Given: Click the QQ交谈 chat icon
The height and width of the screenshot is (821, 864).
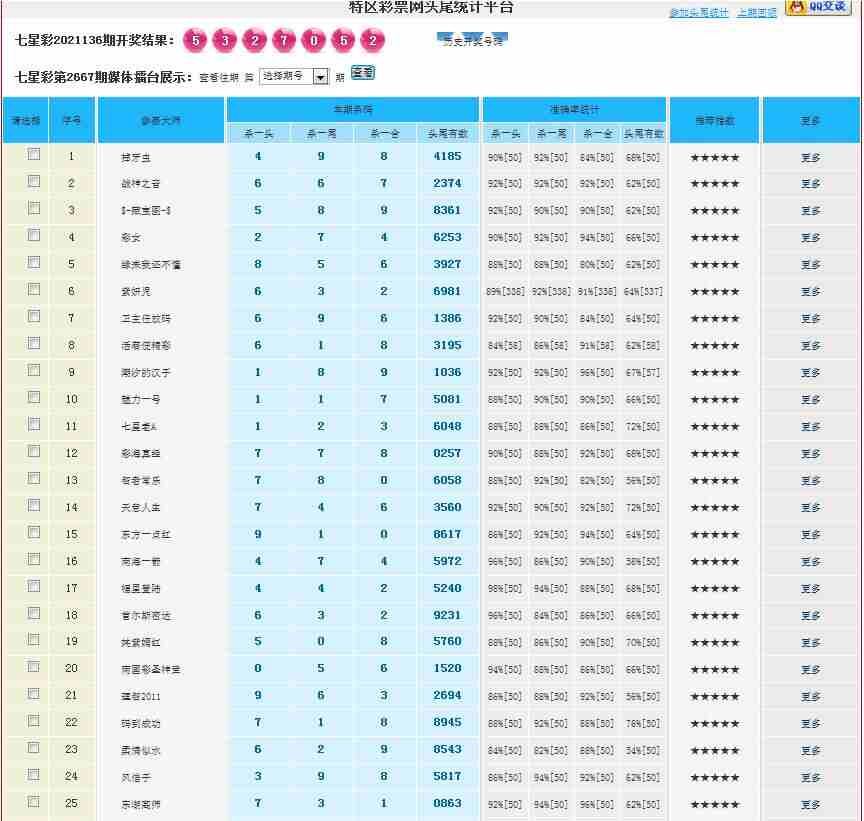Looking at the screenshot, I should tap(823, 7).
